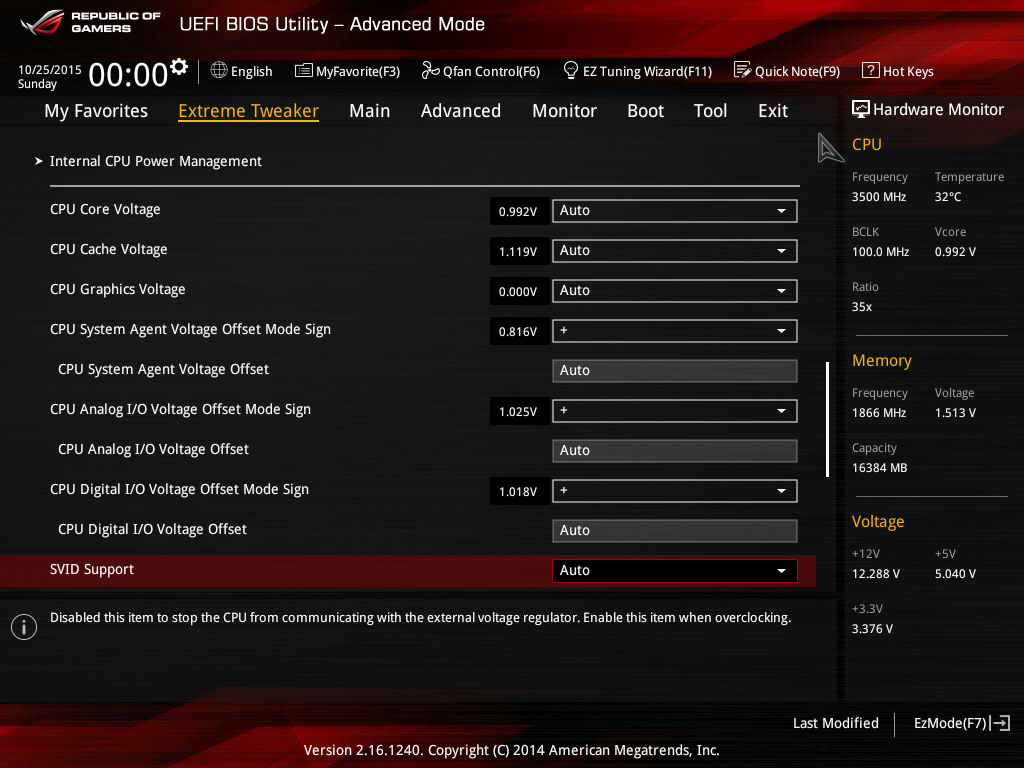Select the CPU Cache Voltage label

click(108, 249)
